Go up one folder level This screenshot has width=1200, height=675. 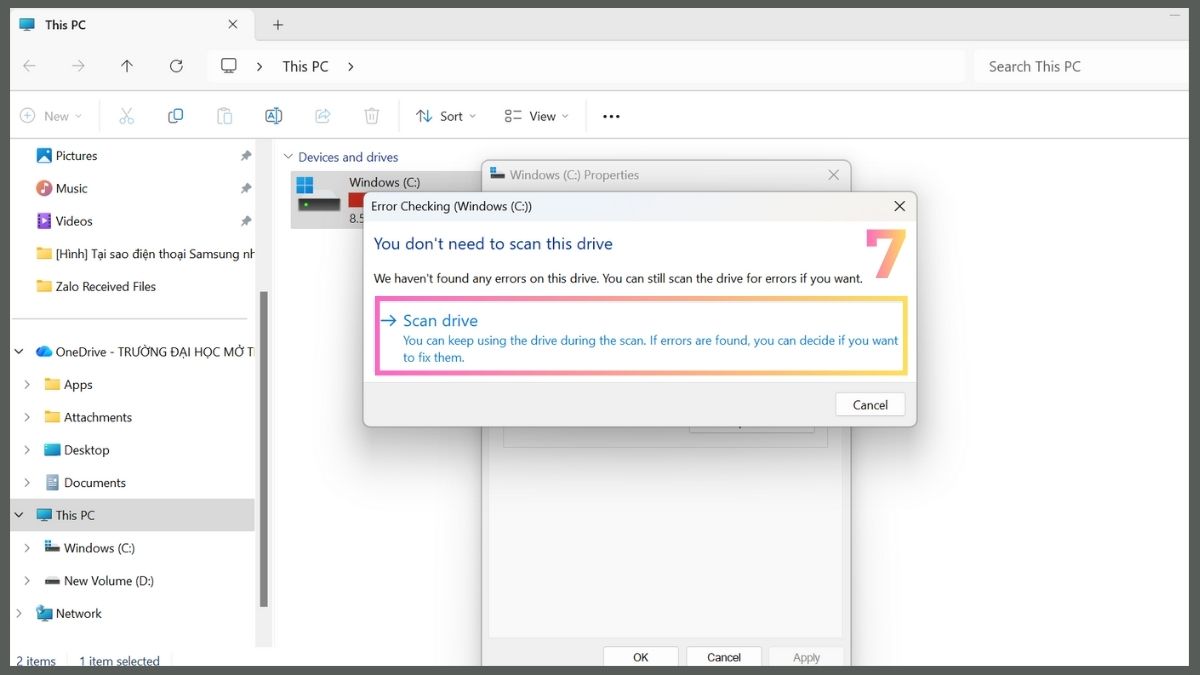[x=127, y=66]
